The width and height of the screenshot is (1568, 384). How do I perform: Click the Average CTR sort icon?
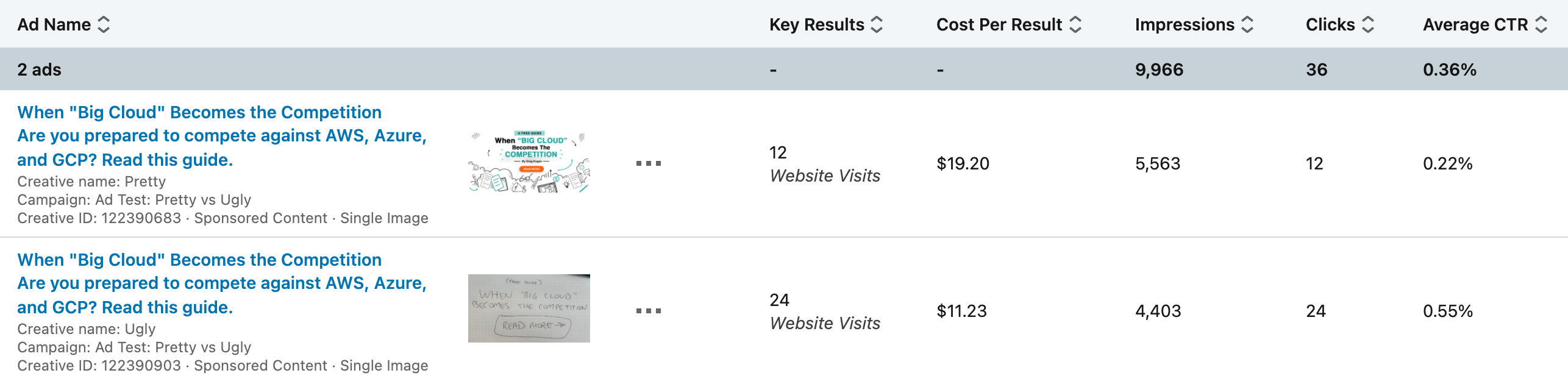coord(1541,24)
